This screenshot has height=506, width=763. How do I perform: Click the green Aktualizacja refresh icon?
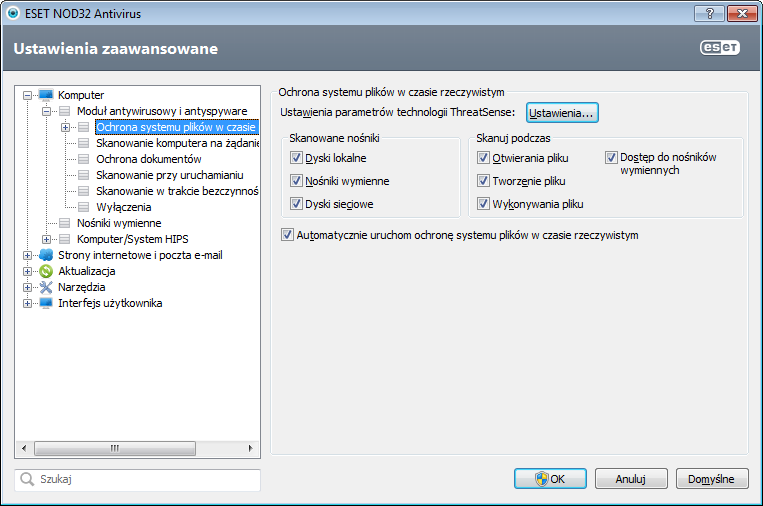coord(46,271)
